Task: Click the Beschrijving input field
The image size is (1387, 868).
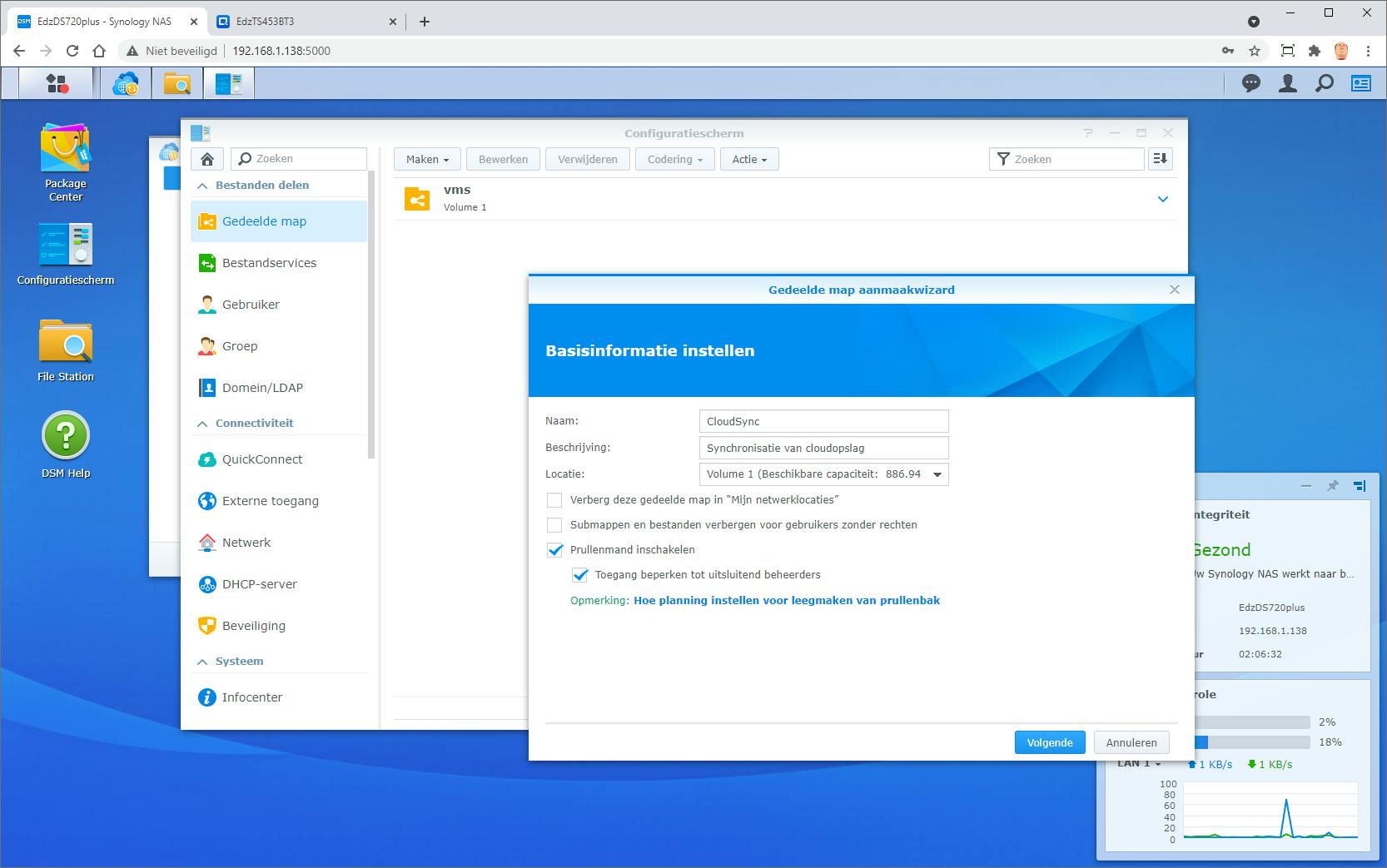Action: coord(823,448)
